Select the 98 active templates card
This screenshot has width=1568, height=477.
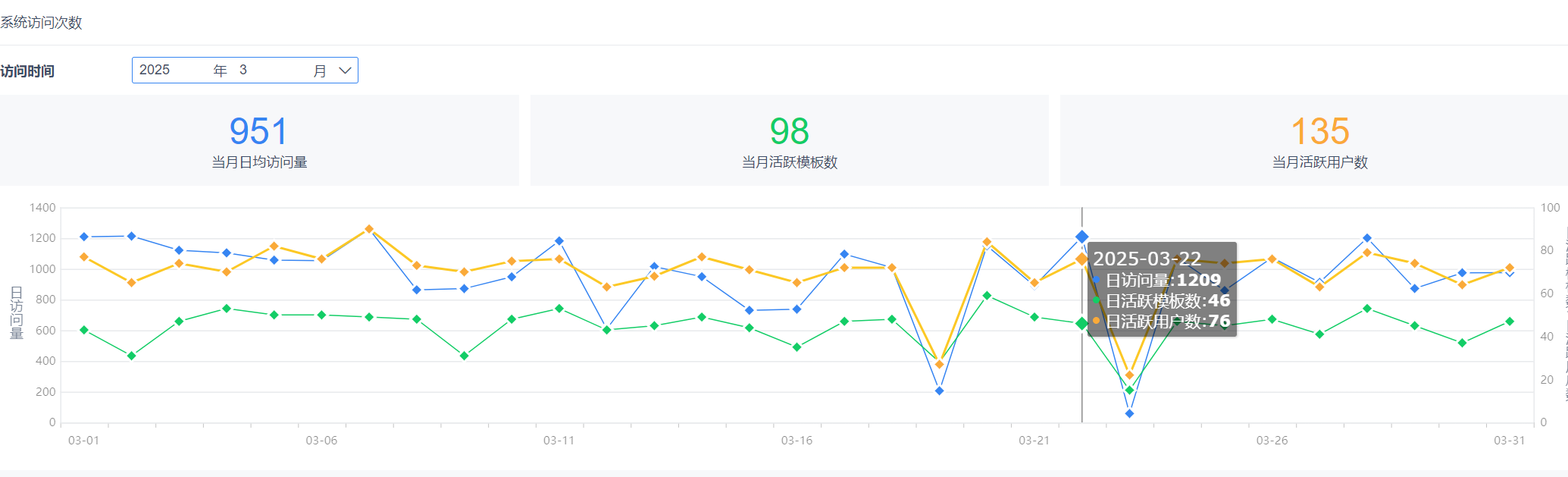click(x=789, y=140)
